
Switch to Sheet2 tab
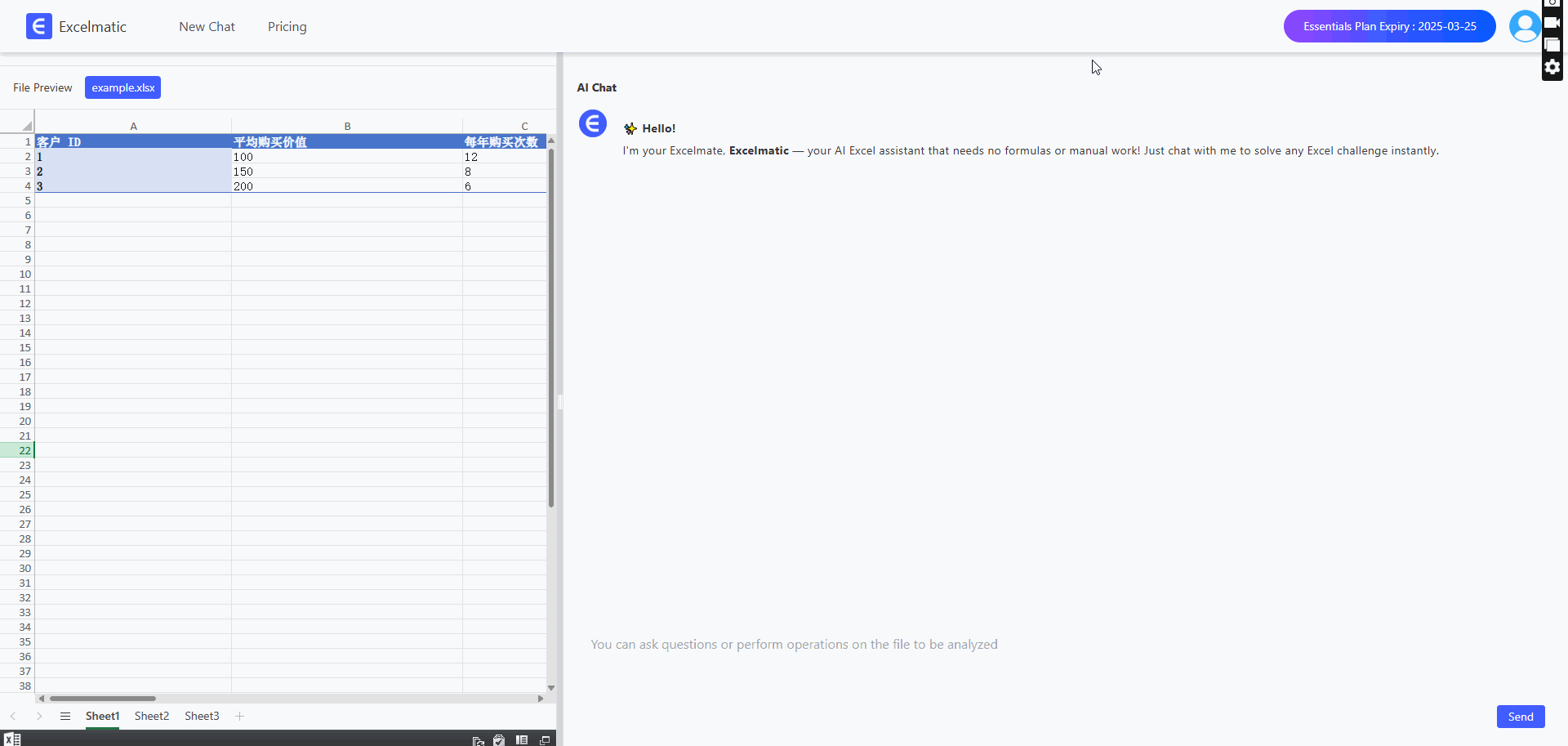[152, 716]
